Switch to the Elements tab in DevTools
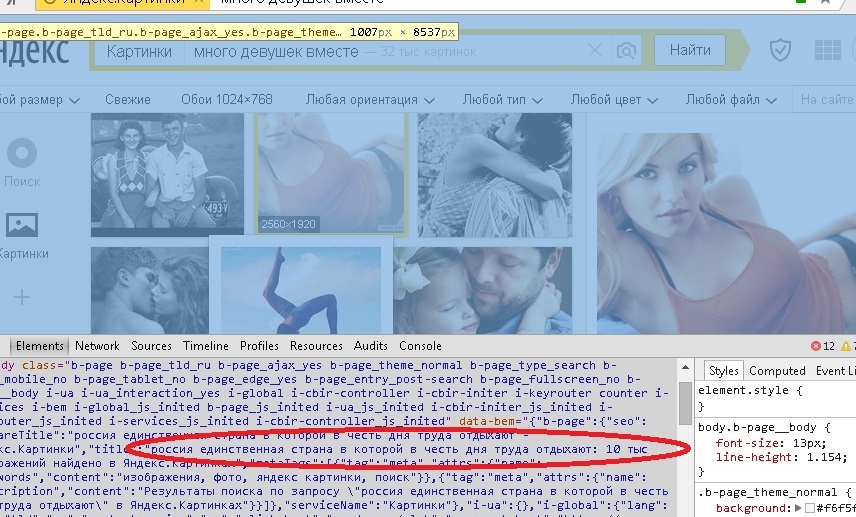The width and height of the screenshot is (856, 517). (39, 346)
